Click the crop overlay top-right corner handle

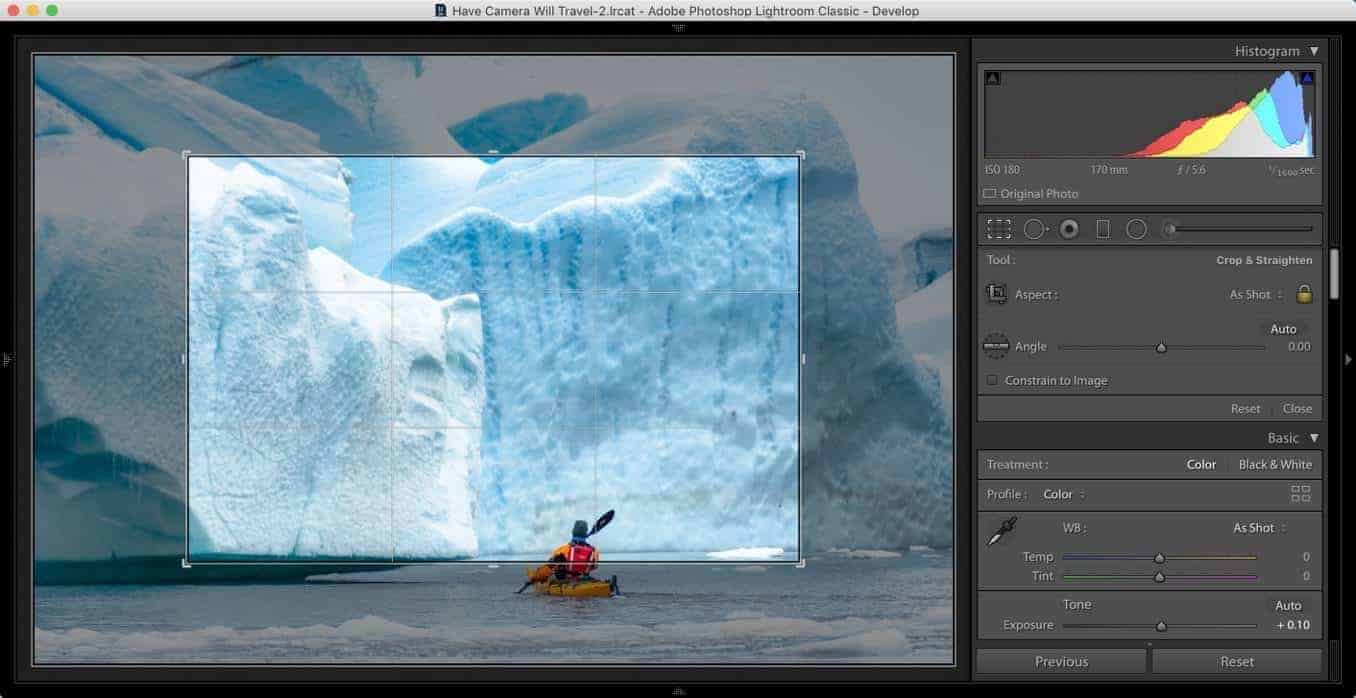coord(800,155)
